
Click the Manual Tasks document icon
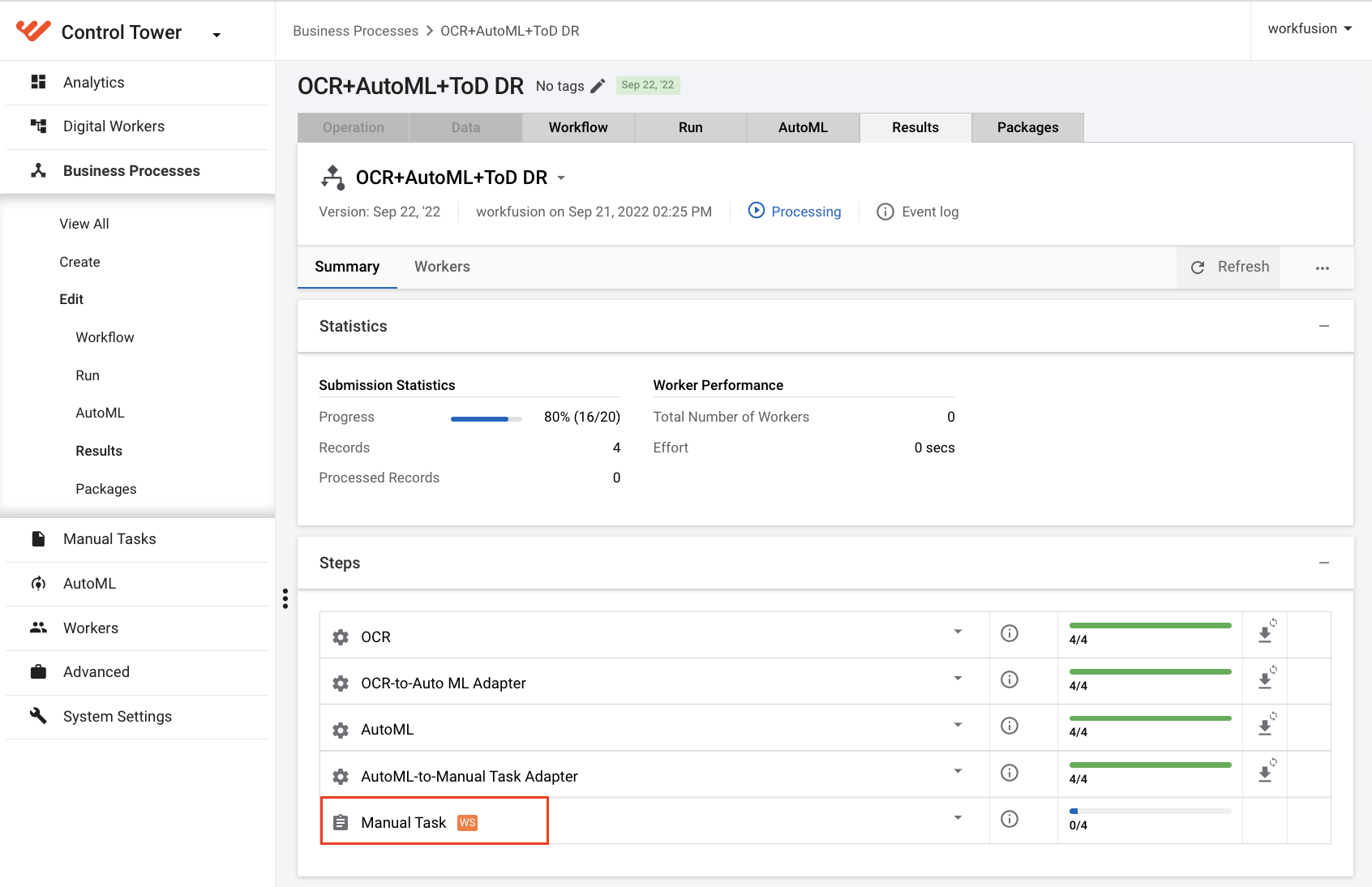(x=38, y=538)
